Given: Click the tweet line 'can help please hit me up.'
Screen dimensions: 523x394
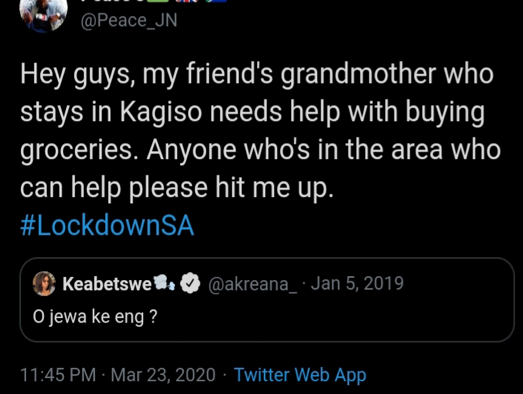Looking at the screenshot, I should [x=177, y=188].
